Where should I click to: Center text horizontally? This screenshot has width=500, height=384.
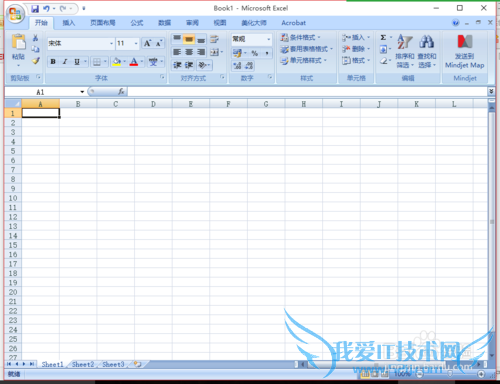(189, 52)
